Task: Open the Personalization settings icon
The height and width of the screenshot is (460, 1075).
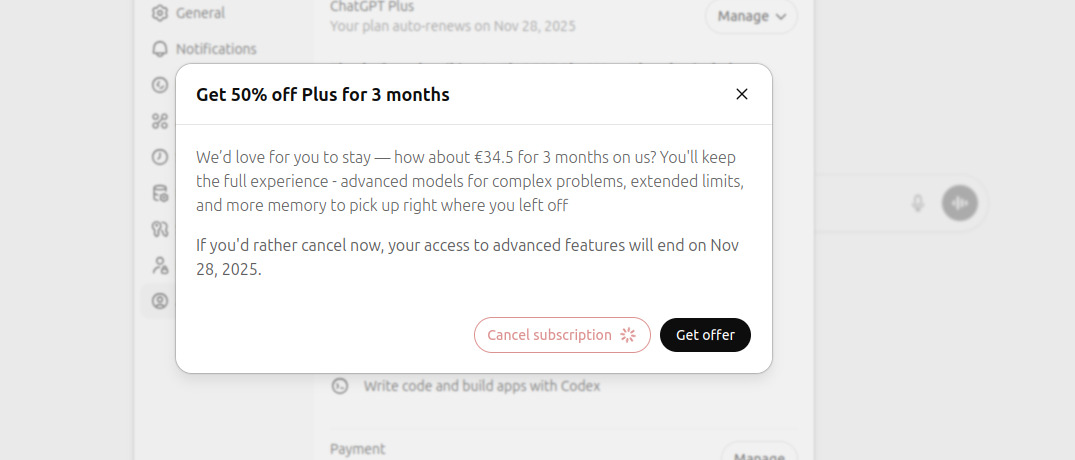Action: [x=160, y=85]
